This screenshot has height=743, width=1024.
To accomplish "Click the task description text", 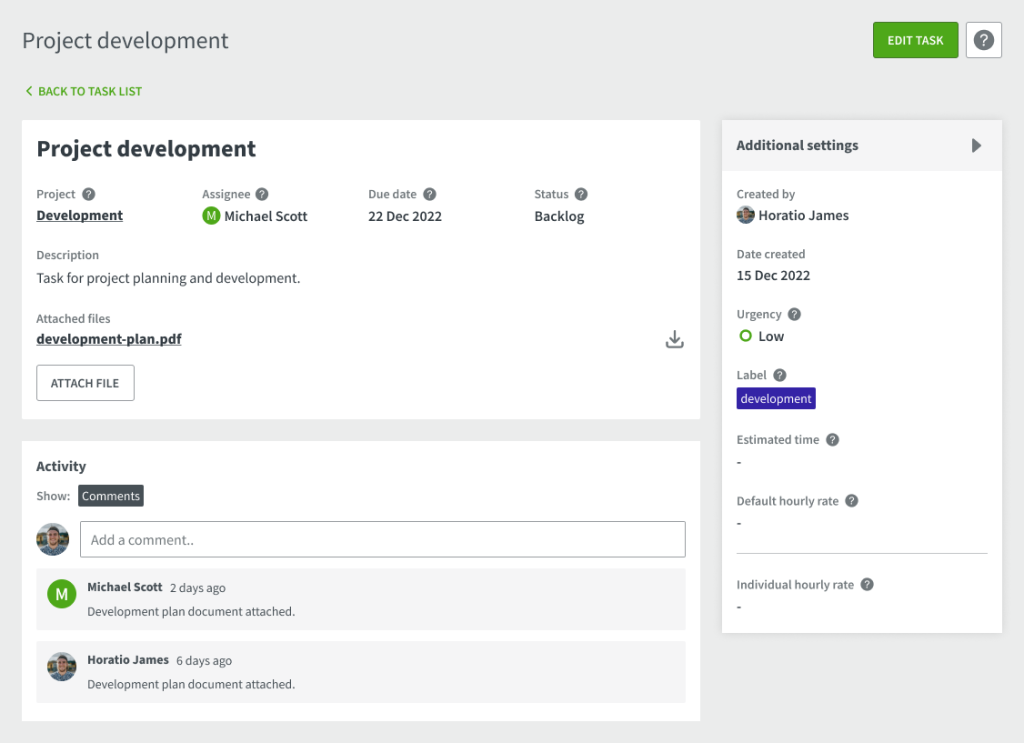I will [168, 278].
